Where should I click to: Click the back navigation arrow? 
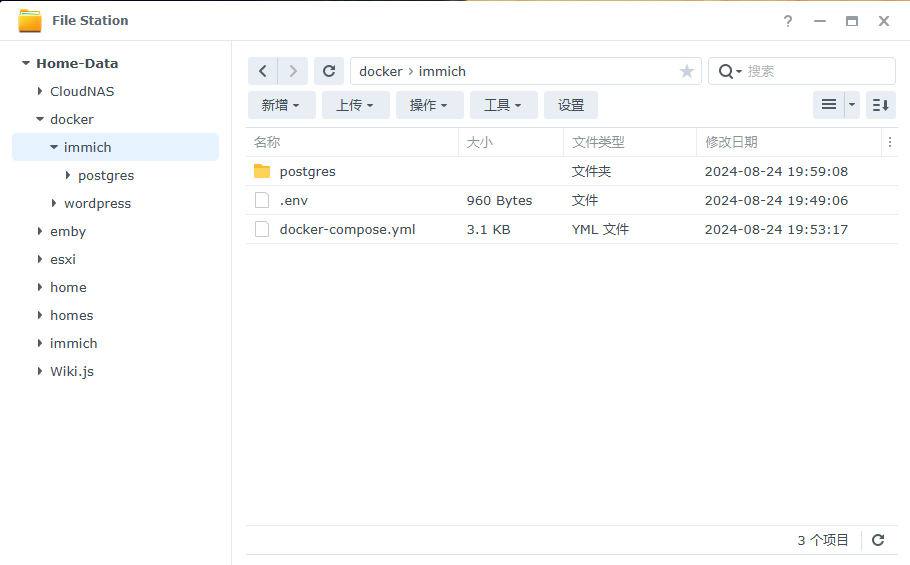pyautogui.click(x=262, y=71)
